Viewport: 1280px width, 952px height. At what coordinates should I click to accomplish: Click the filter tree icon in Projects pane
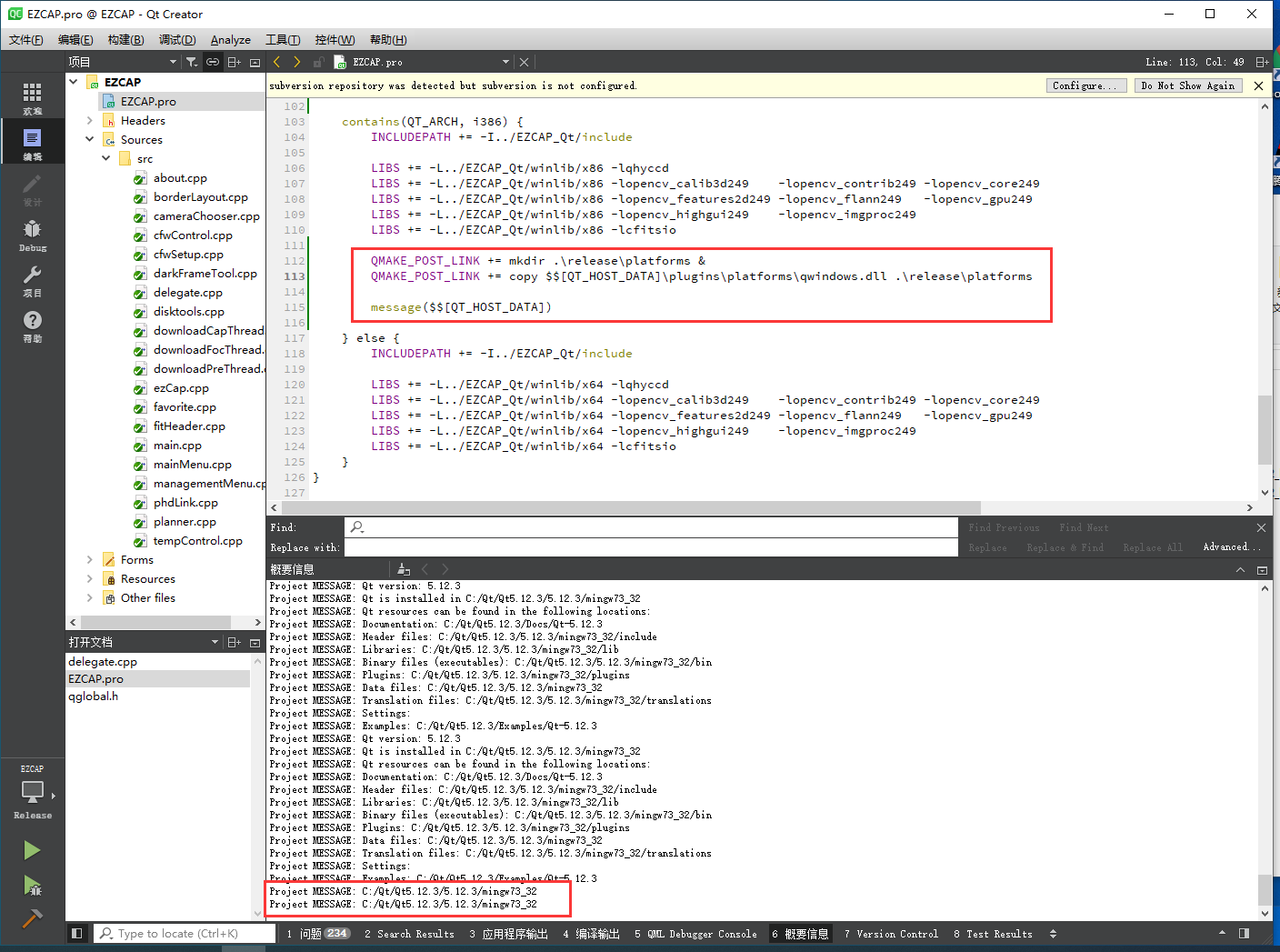192,62
